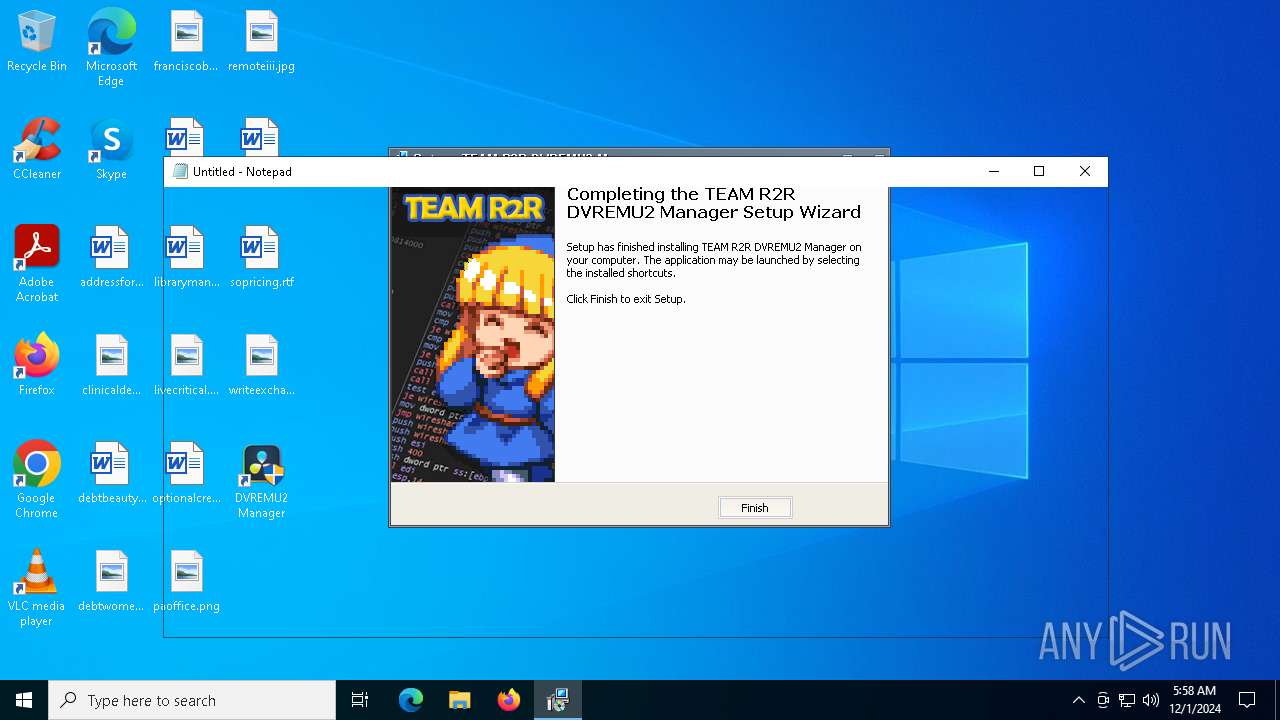The image size is (1280, 720).
Task: Select the Firefox desktop shortcut
Action: (37, 365)
